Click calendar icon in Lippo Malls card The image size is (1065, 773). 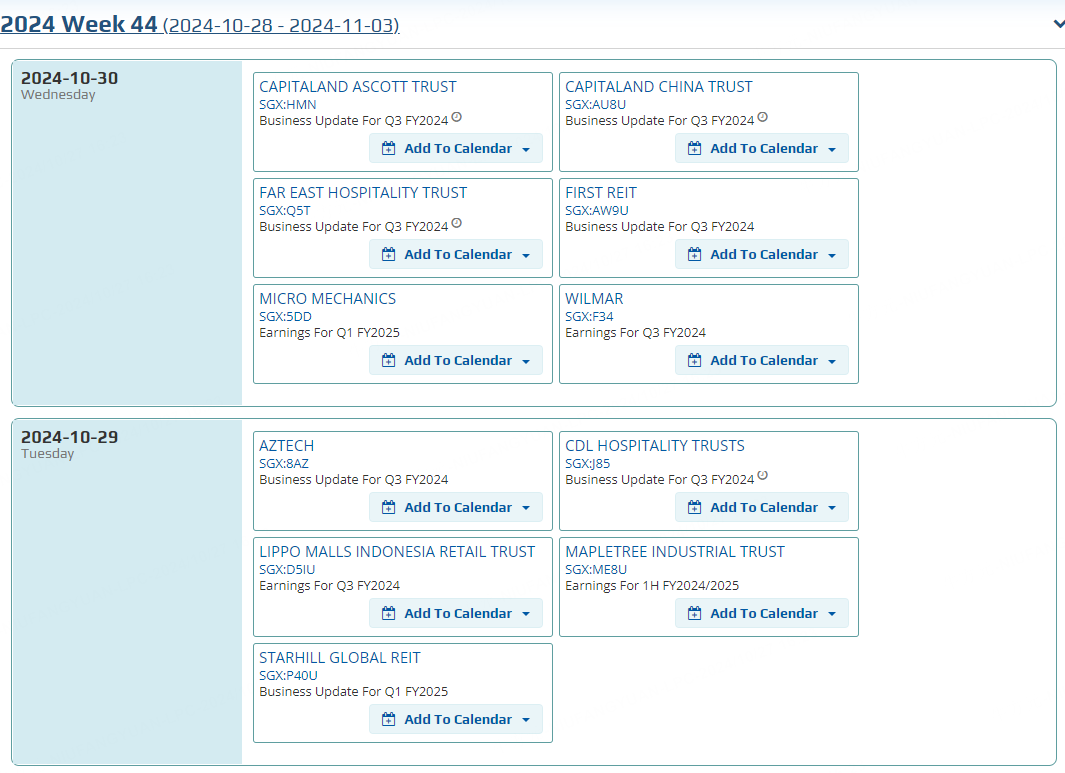coord(389,613)
